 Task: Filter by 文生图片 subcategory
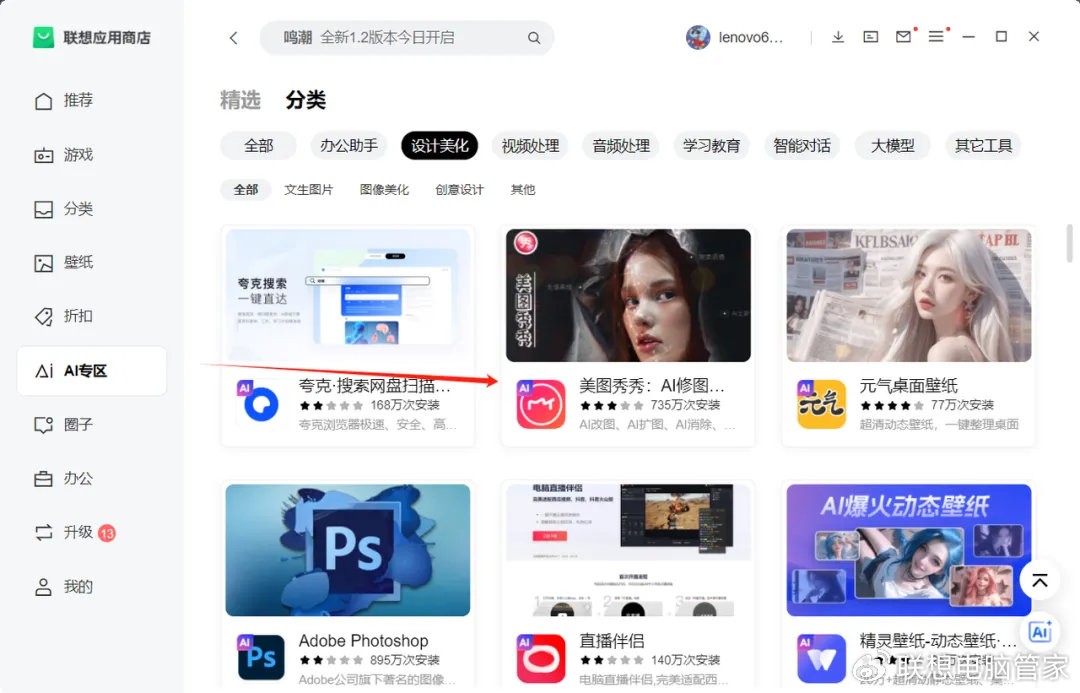coord(309,189)
